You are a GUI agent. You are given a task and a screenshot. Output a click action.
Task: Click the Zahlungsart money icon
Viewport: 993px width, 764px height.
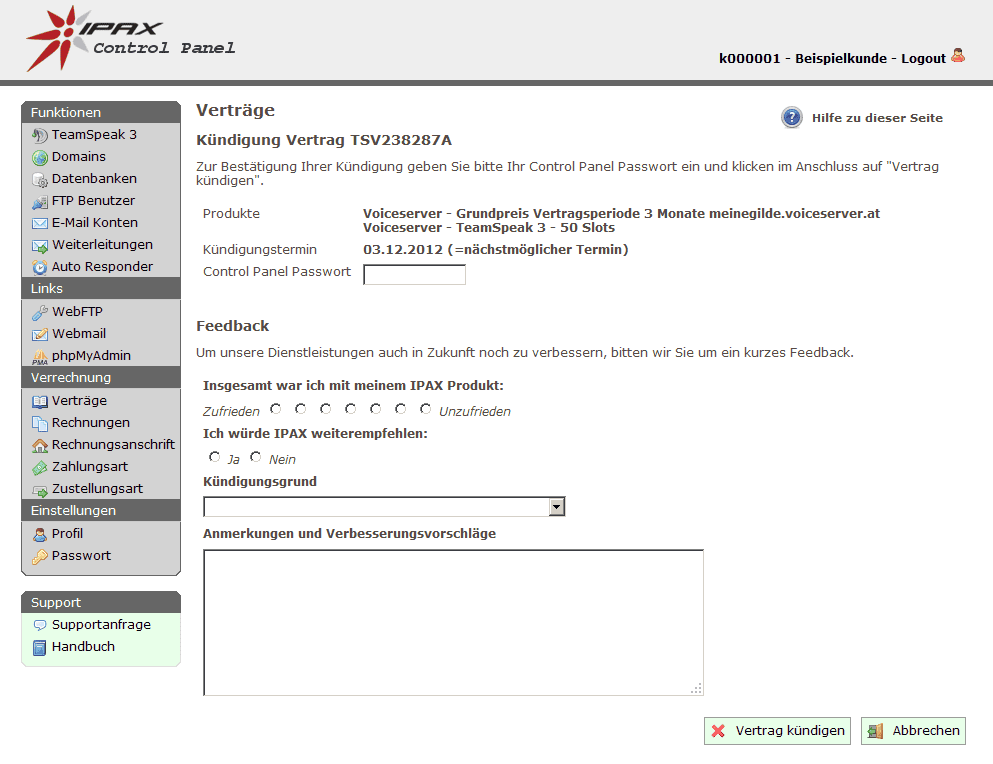point(40,467)
